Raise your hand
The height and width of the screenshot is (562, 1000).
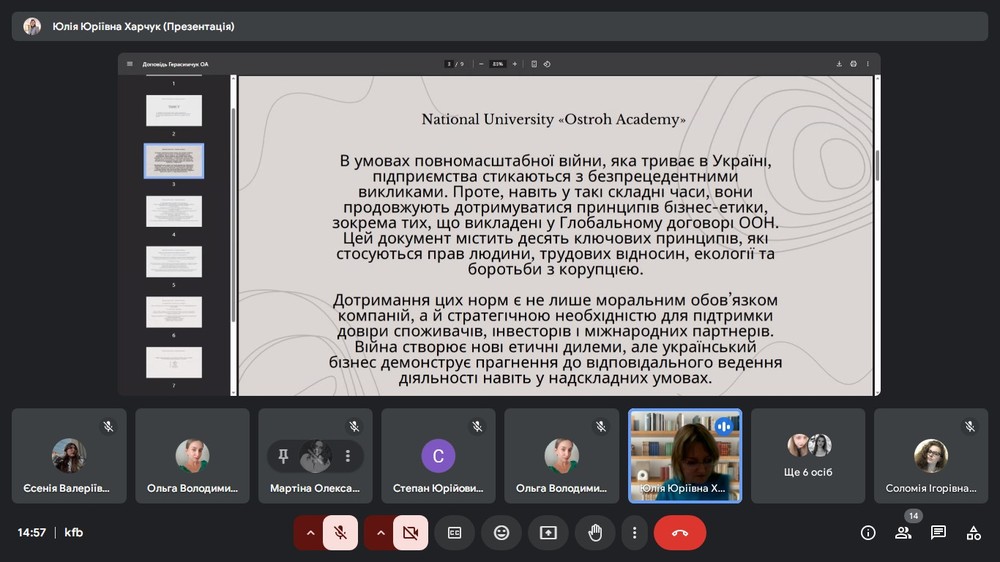tap(595, 533)
